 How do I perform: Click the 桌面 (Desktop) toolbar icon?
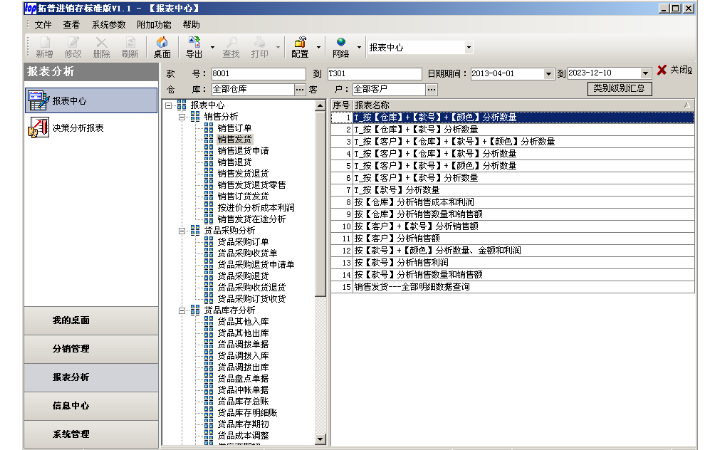point(162,46)
